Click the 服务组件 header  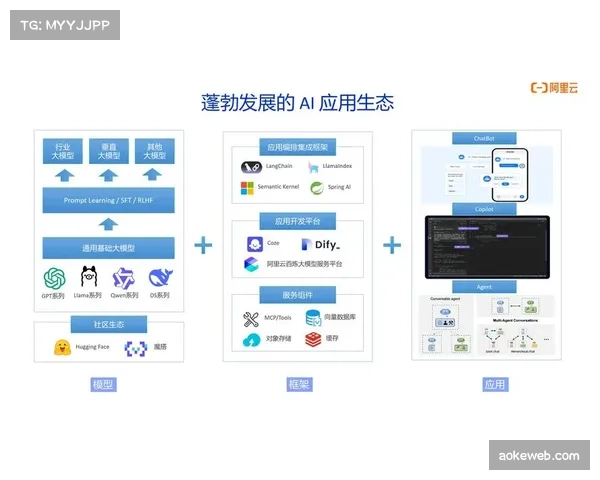(x=298, y=295)
